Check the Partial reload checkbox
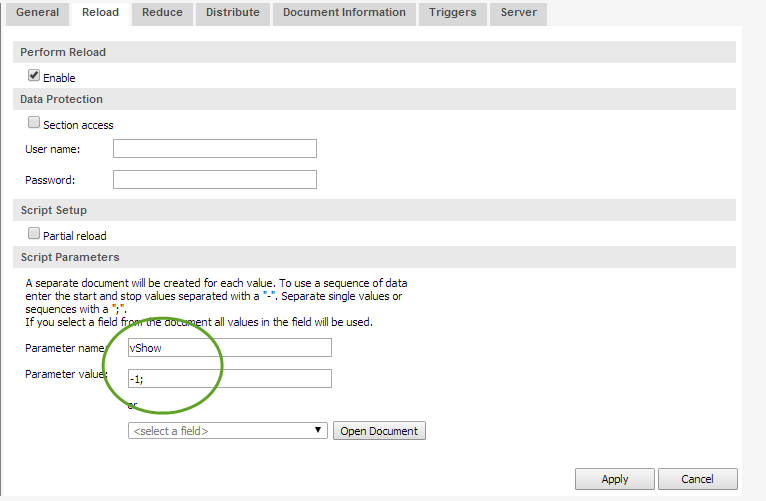Screen dimensions: 766x501 [34, 234]
